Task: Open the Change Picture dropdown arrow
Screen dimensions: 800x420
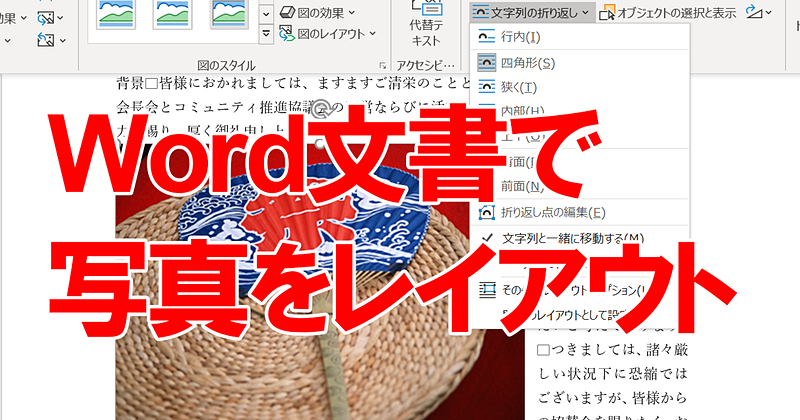Action: 61,19
